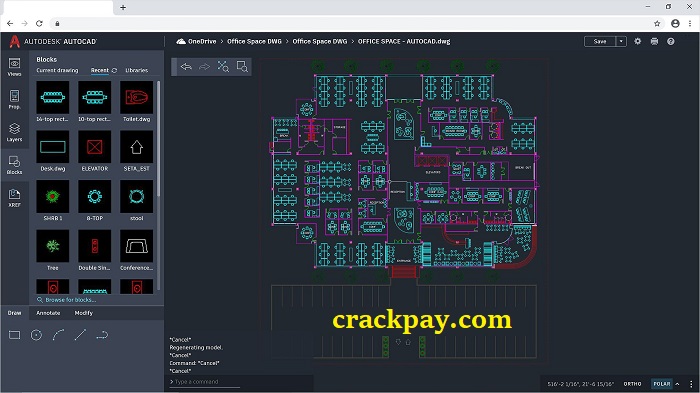Image resolution: width=700 pixels, height=393 pixels.
Task: Select the Toilet.dwg block thumbnail
Action: coord(137,97)
